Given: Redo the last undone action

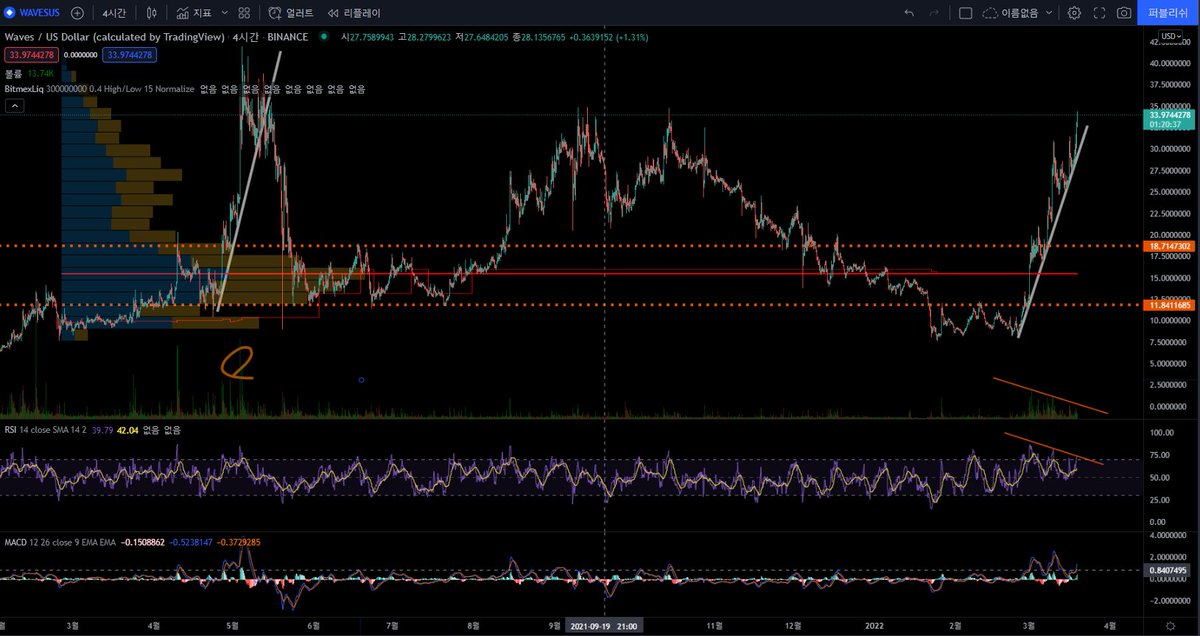Looking at the screenshot, I should pos(934,14).
